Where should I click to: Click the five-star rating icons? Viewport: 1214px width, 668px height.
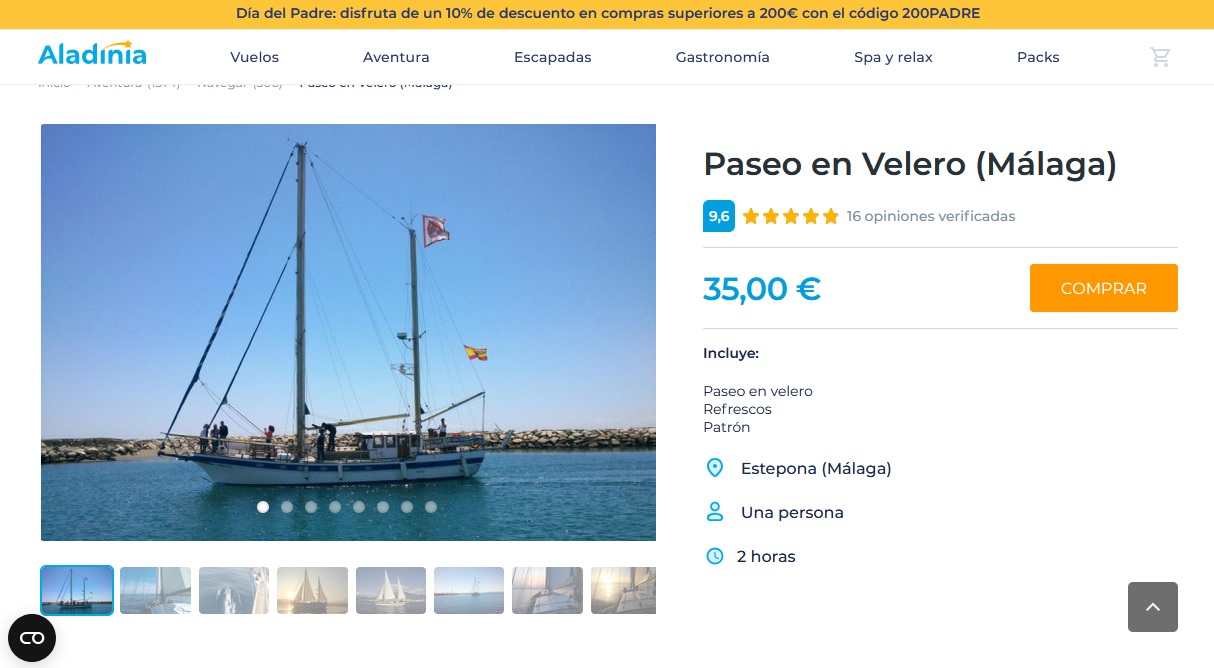(790, 216)
